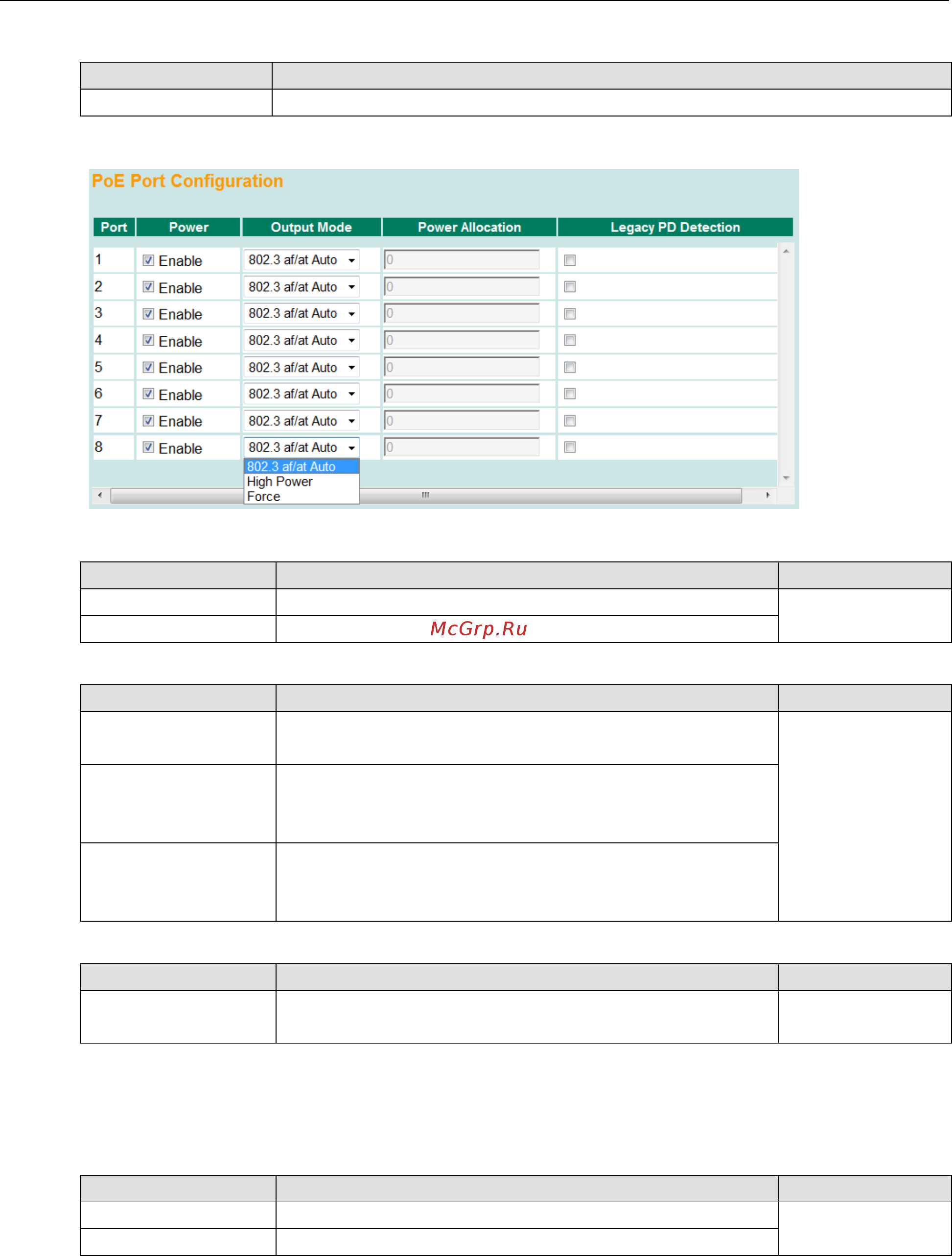Click the Port column header
Viewport: 952px width, 1256px height.
(114, 227)
